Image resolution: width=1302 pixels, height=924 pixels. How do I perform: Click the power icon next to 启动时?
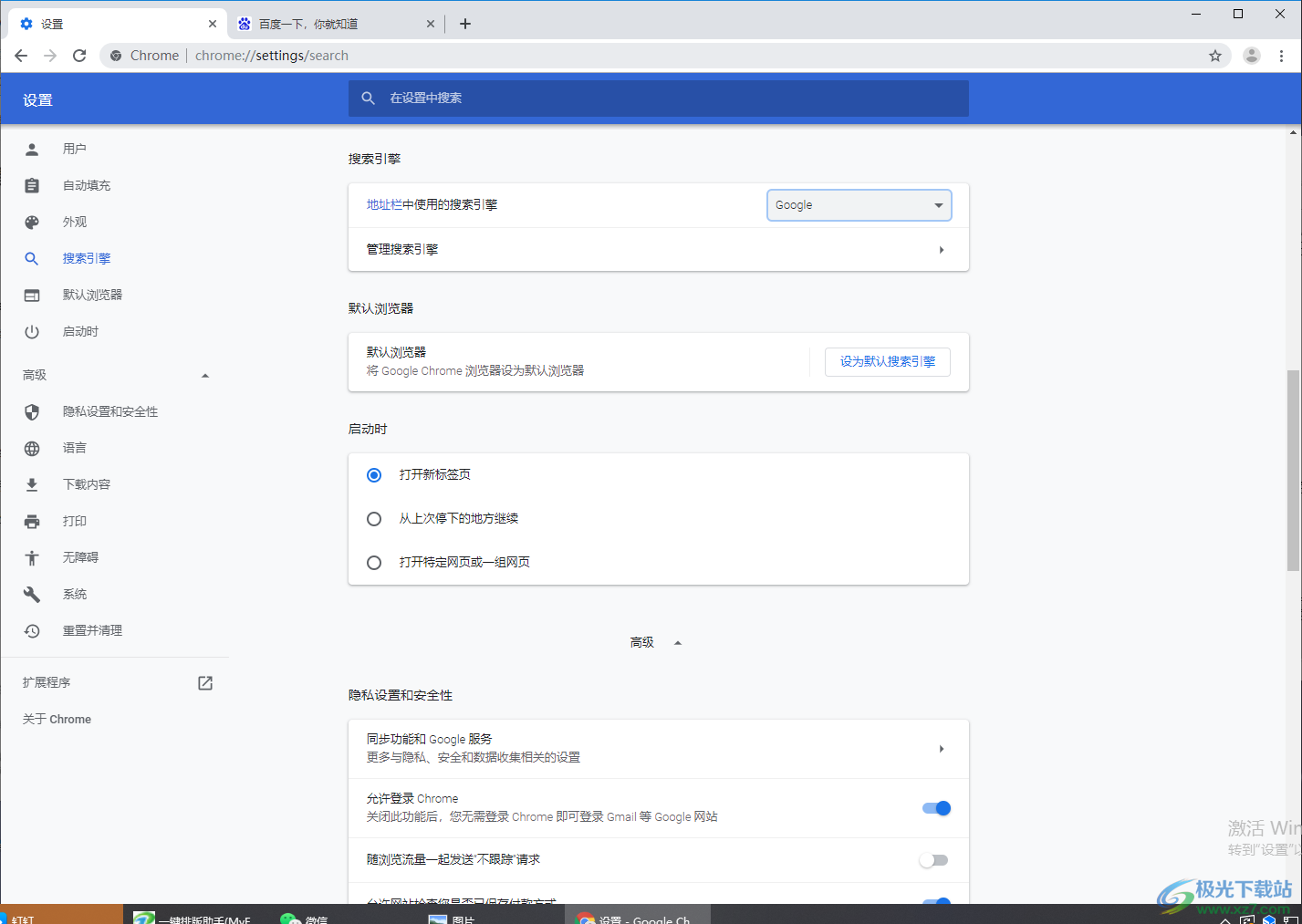click(x=32, y=331)
